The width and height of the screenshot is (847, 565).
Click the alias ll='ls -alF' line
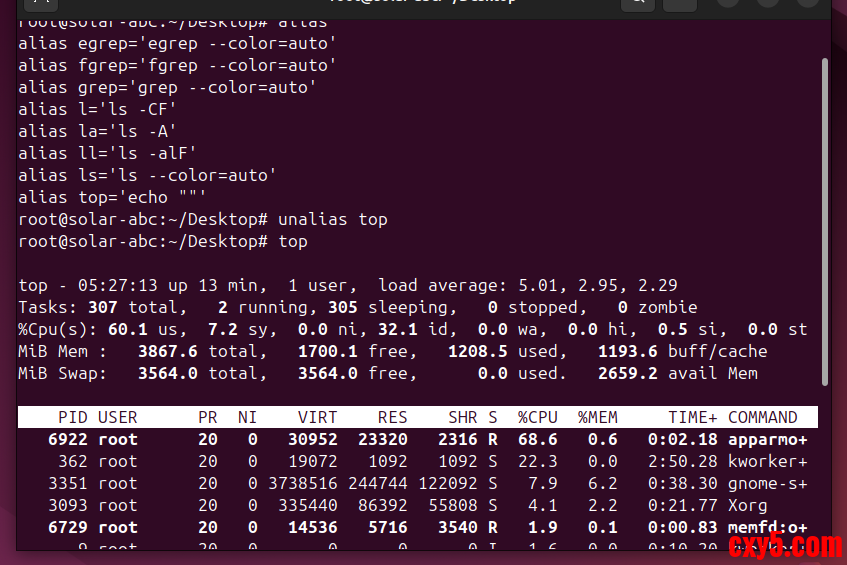(107, 153)
